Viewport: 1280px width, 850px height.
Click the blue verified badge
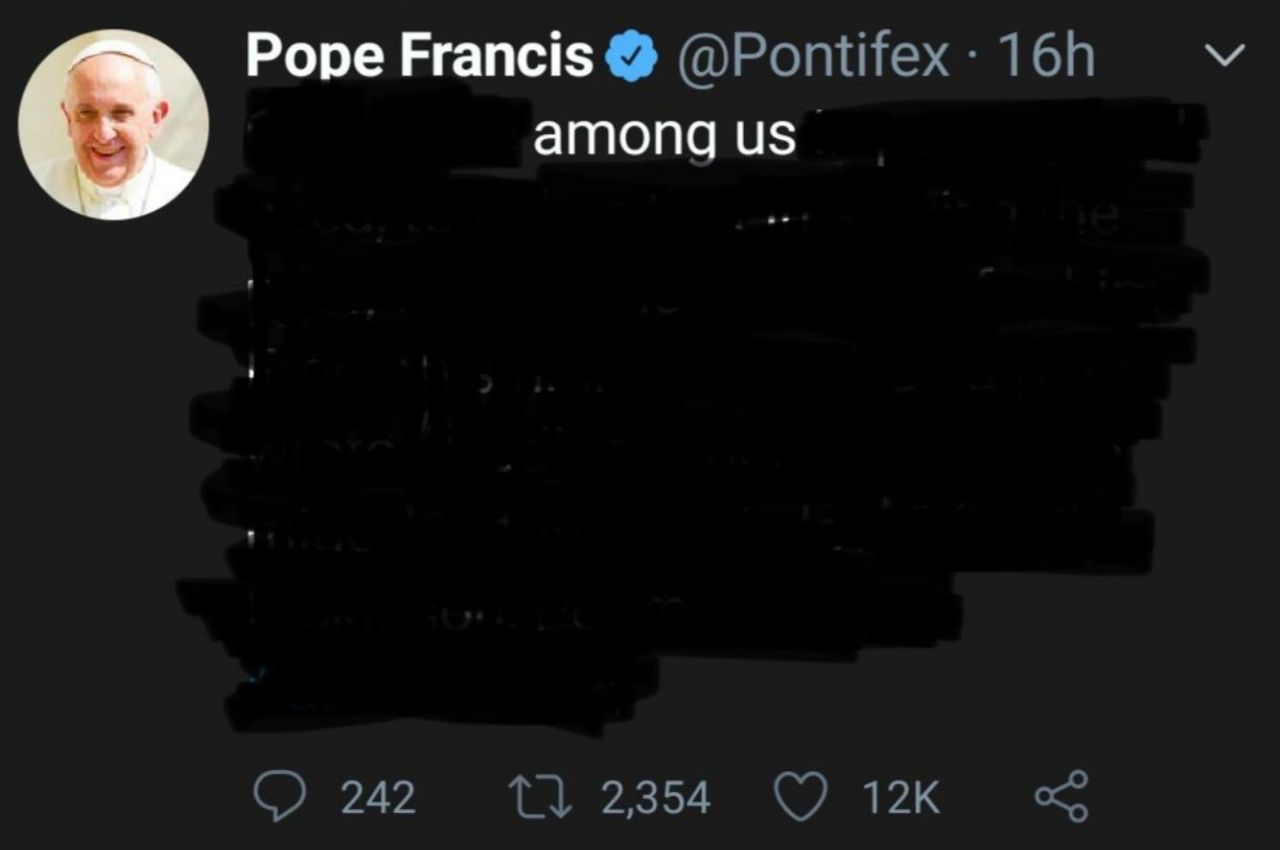click(633, 58)
